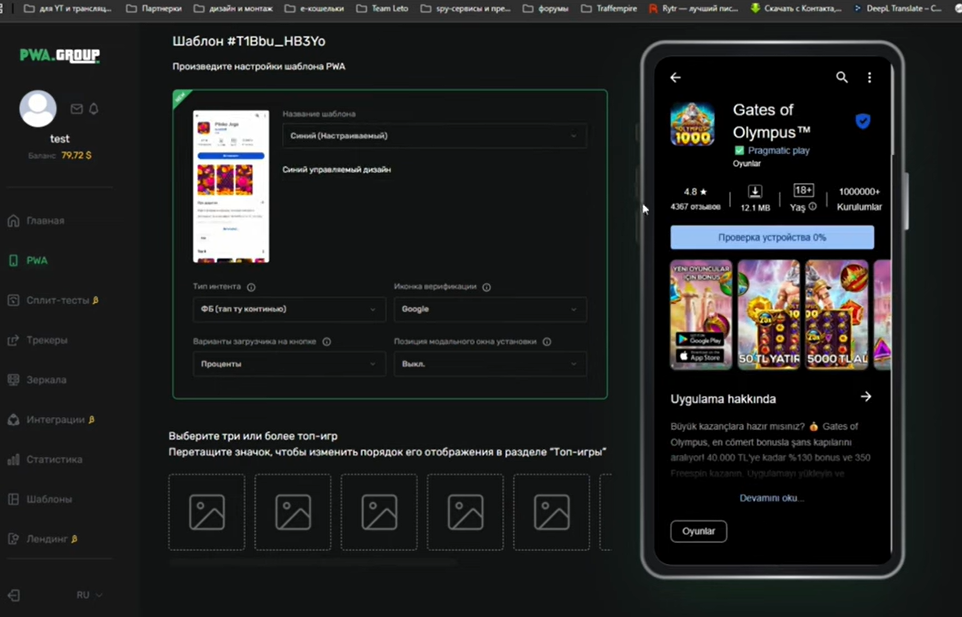Open Traffempire bookmarks folder
Viewport: 962px width, 617px height.
pos(609,9)
